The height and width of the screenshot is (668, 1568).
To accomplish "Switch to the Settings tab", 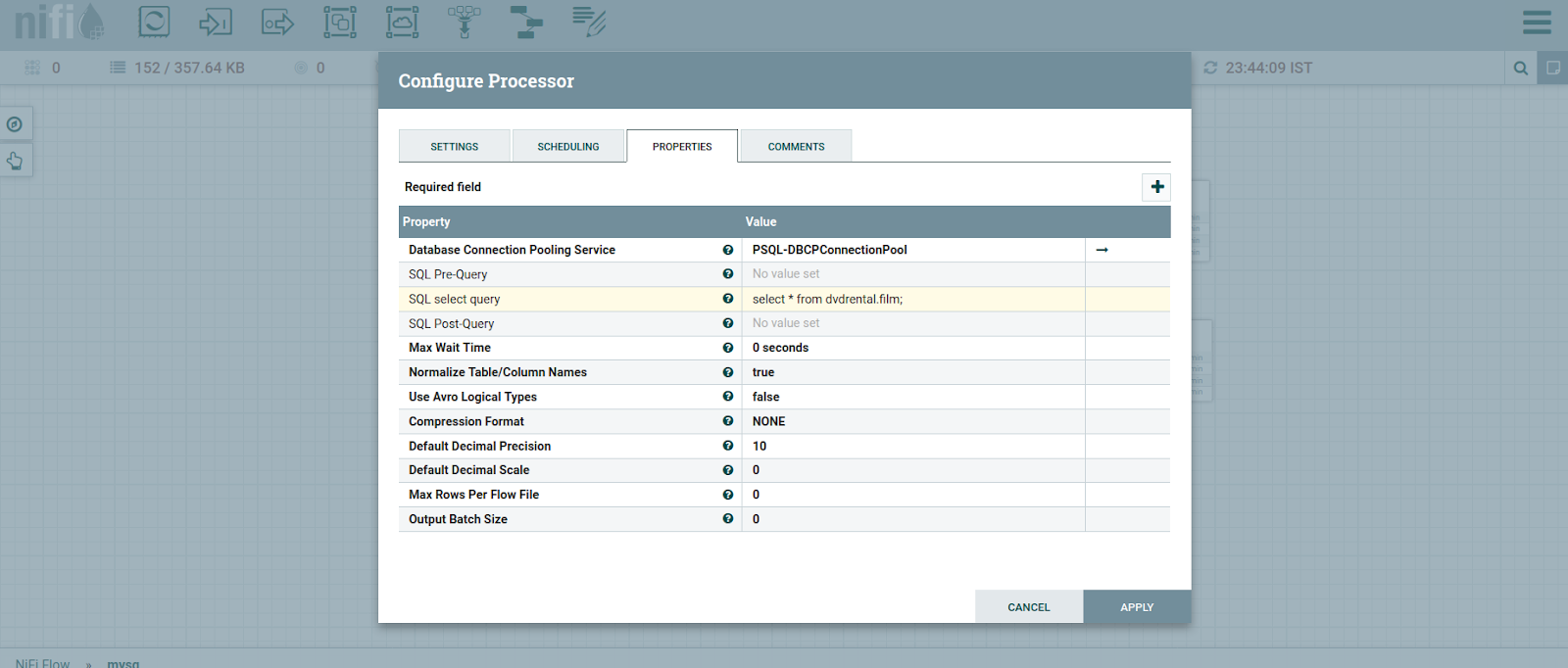I will (454, 147).
